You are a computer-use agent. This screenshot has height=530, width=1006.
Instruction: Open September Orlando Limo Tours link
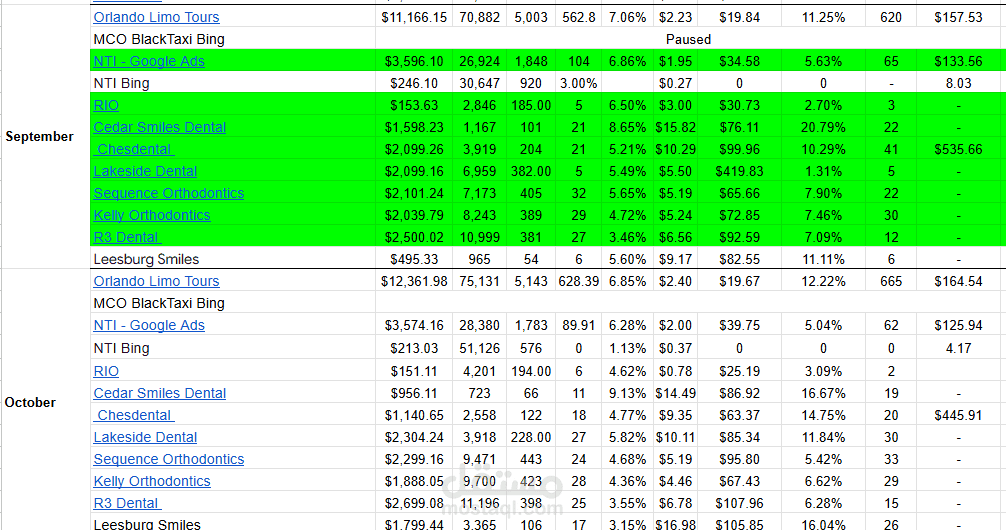pyautogui.click(x=156, y=17)
